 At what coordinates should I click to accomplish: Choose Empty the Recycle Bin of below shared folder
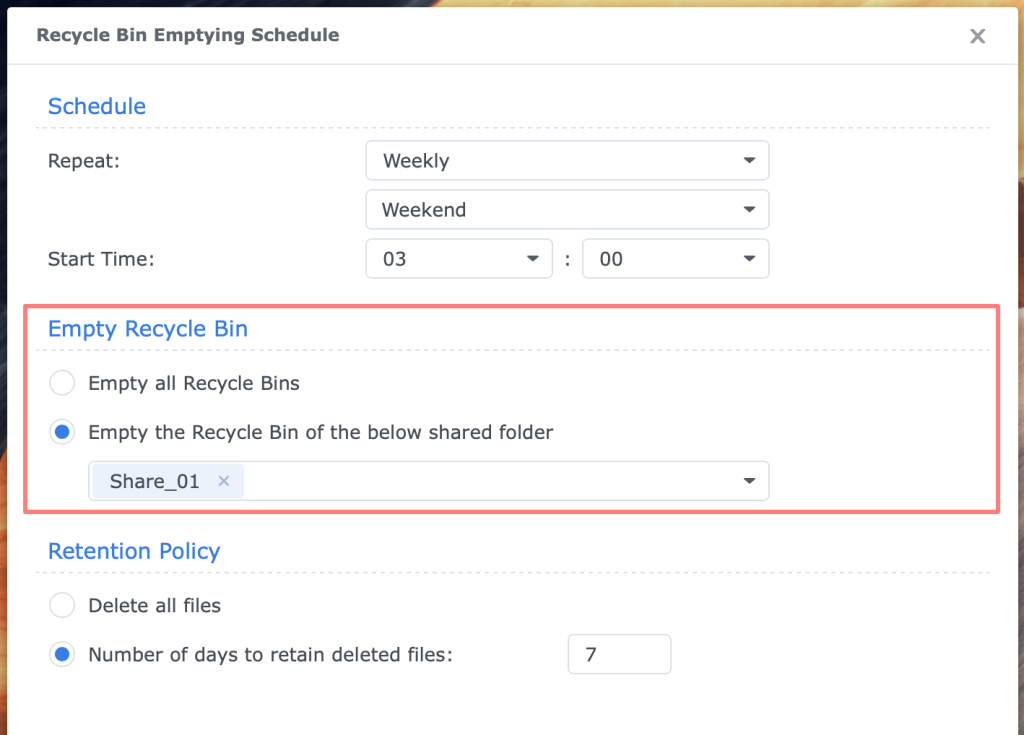tap(62, 433)
